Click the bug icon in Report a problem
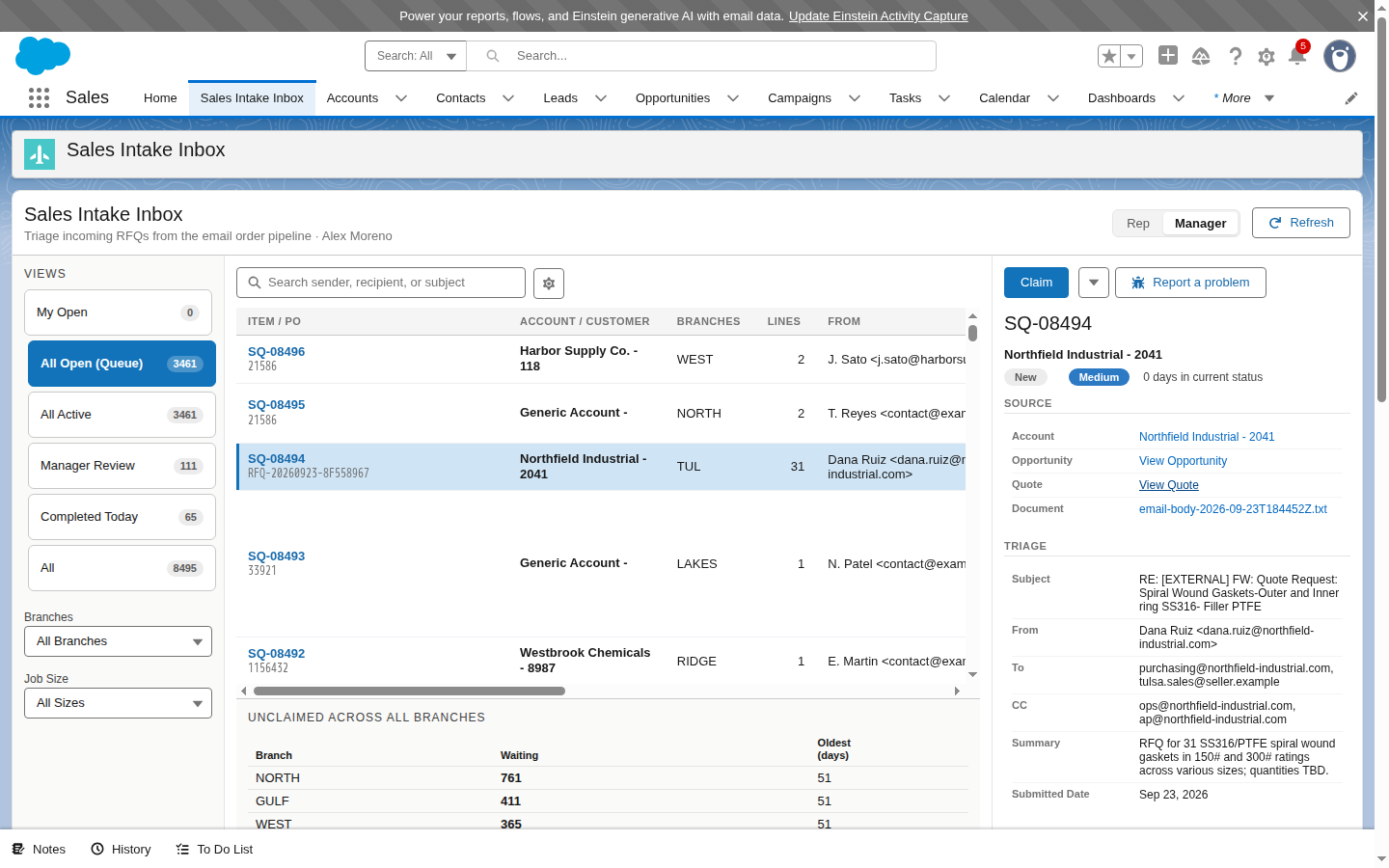Image resolution: width=1389 pixels, height=868 pixels. [1138, 283]
